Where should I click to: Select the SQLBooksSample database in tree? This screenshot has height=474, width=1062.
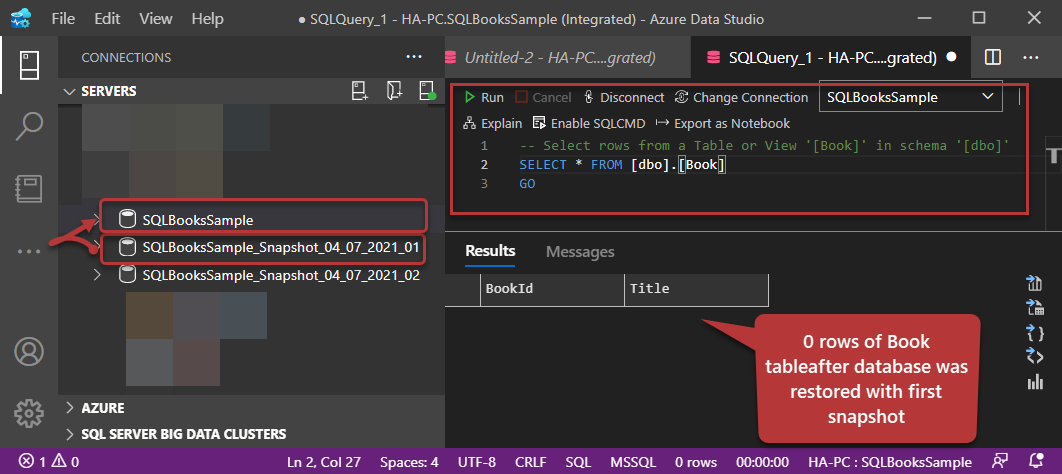(198, 220)
